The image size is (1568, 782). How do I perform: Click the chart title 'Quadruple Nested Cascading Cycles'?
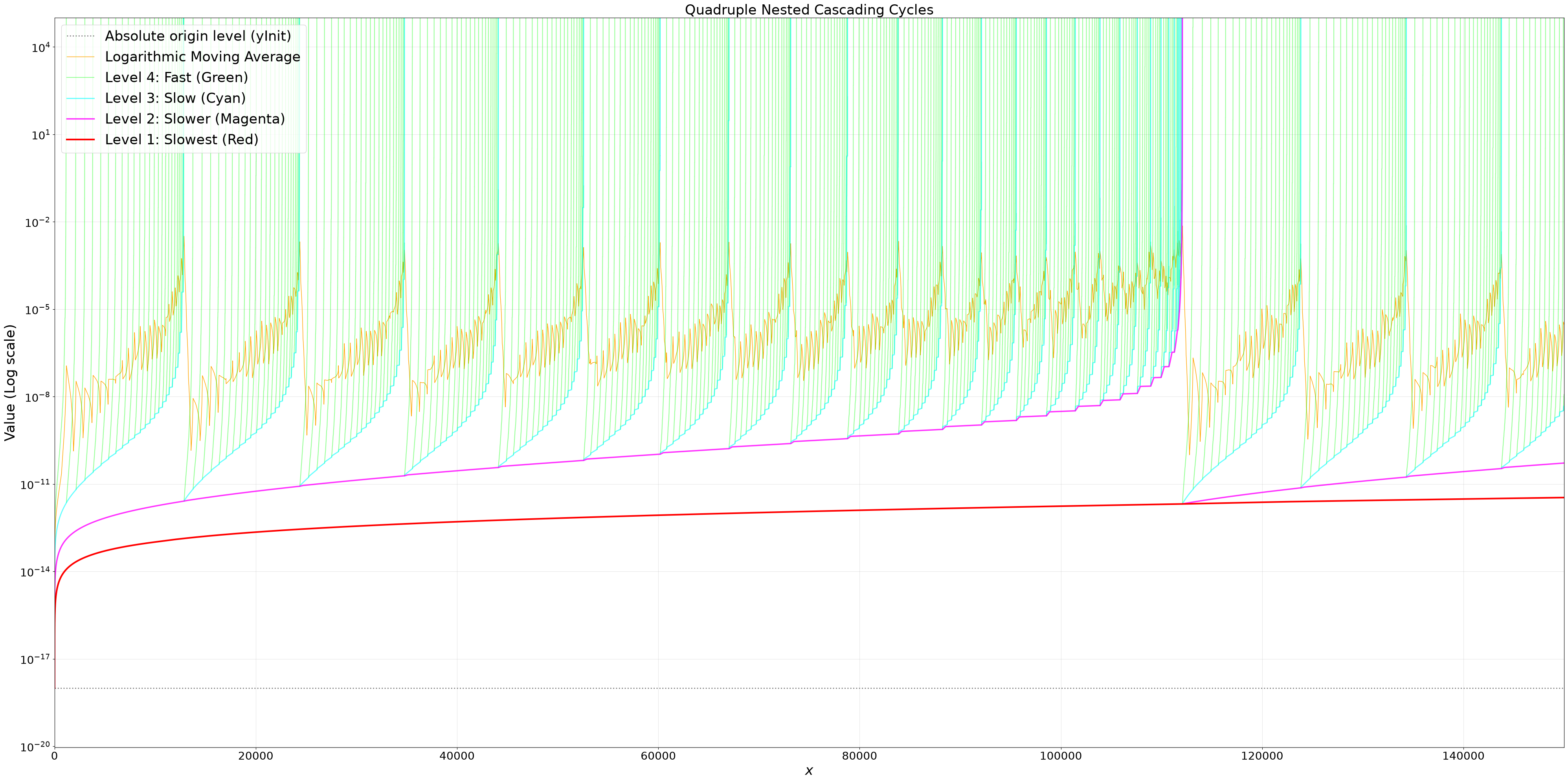pos(809,10)
